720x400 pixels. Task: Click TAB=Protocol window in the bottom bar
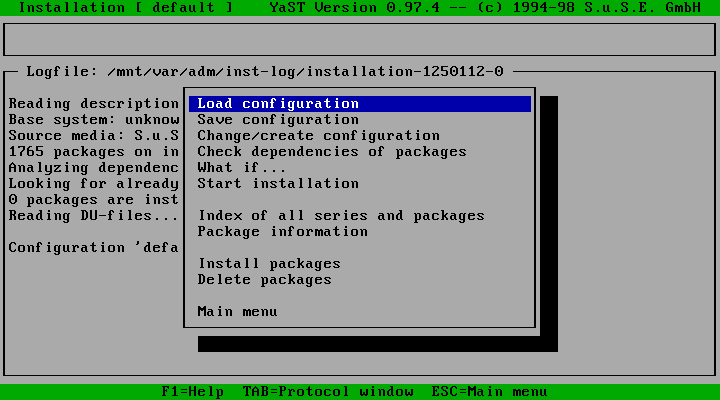coord(328,392)
